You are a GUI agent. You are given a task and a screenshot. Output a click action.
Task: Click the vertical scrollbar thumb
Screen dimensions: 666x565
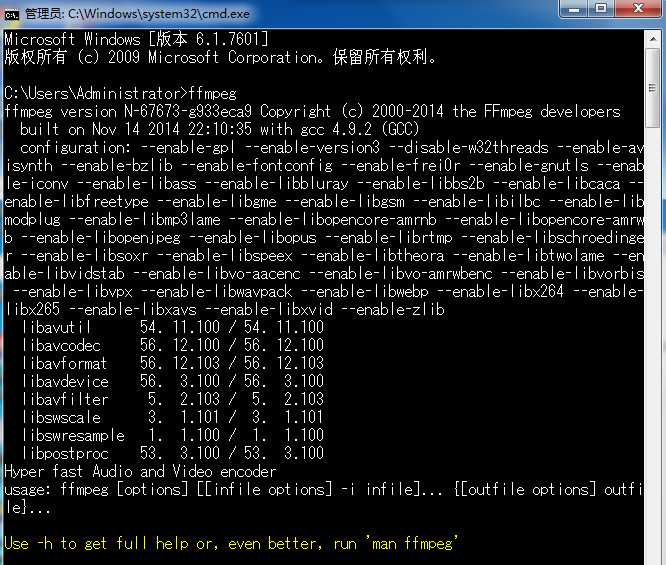click(x=652, y=88)
